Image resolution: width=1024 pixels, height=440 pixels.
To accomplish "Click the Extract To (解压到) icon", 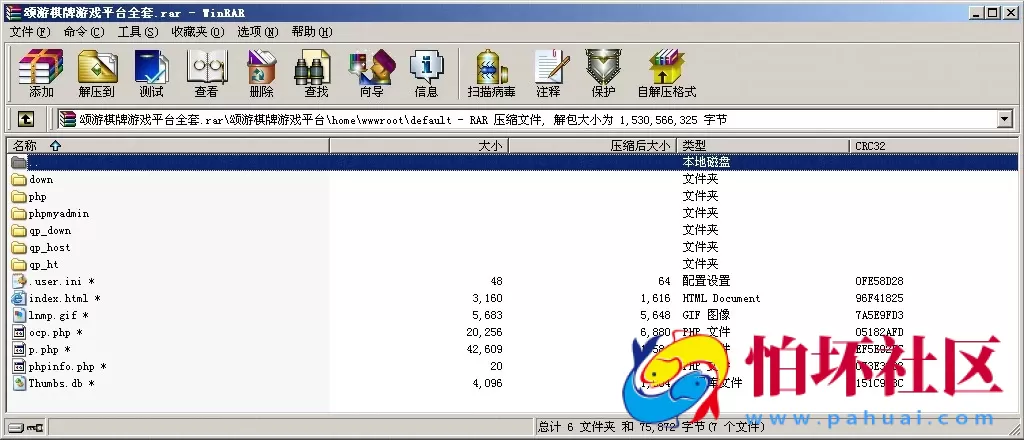I will [x=97, y=73].
